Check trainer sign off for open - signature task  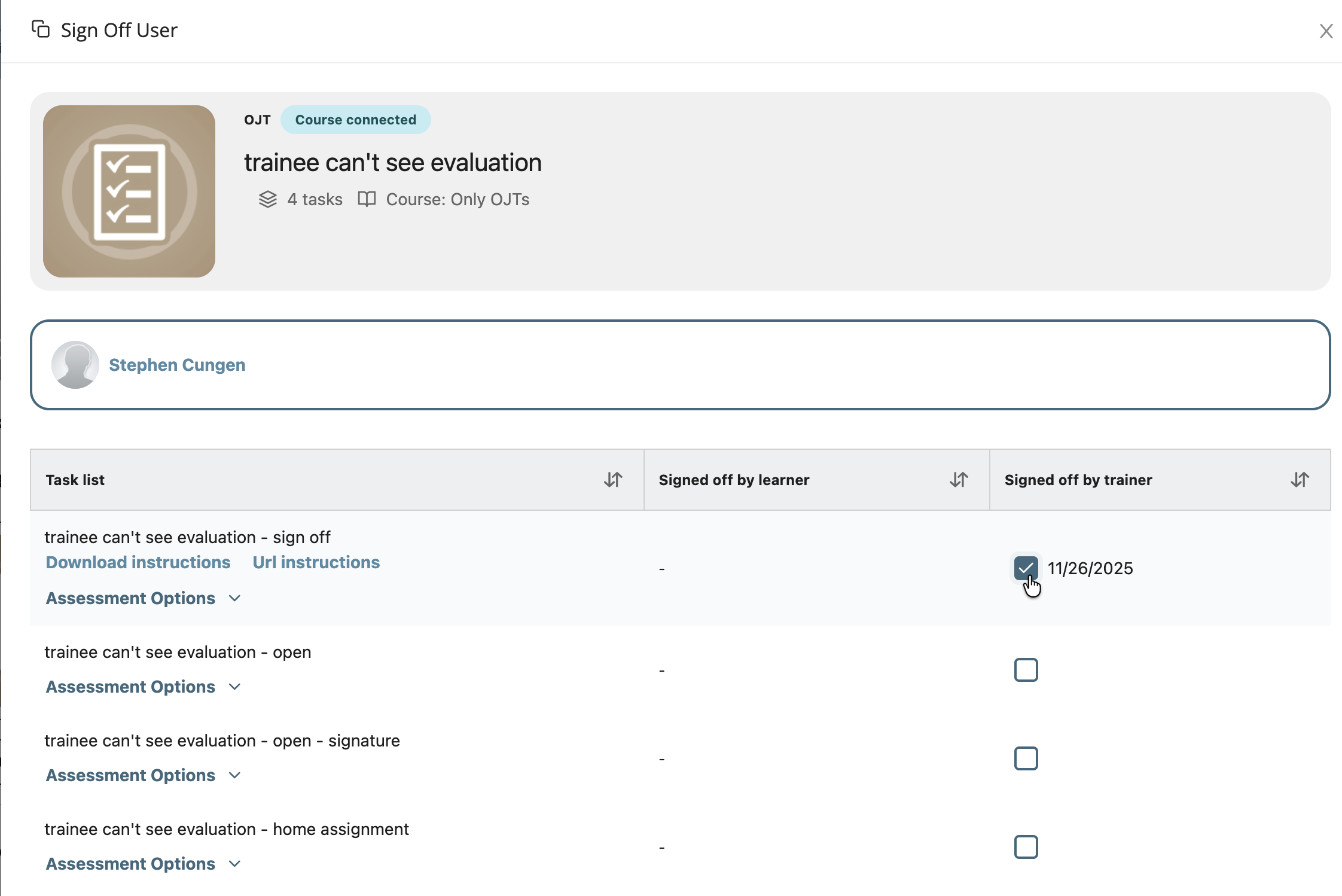pos(1026,758)
